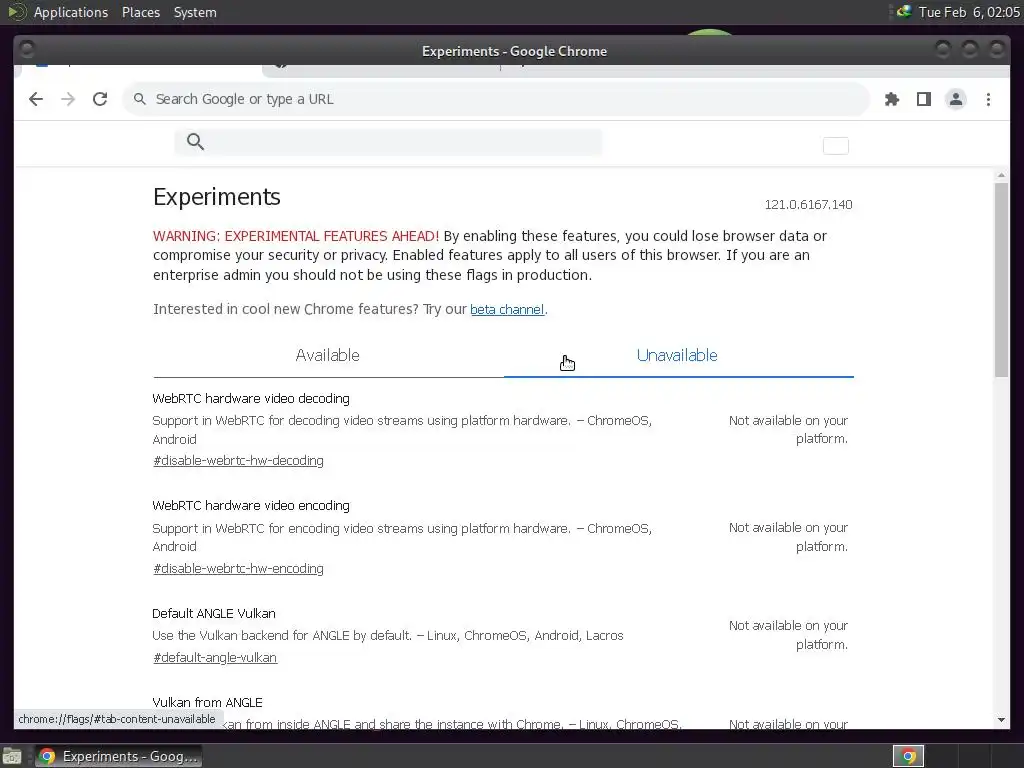Reload the Experiments page
Screen dimensions: 1024x768
point(100,99)
